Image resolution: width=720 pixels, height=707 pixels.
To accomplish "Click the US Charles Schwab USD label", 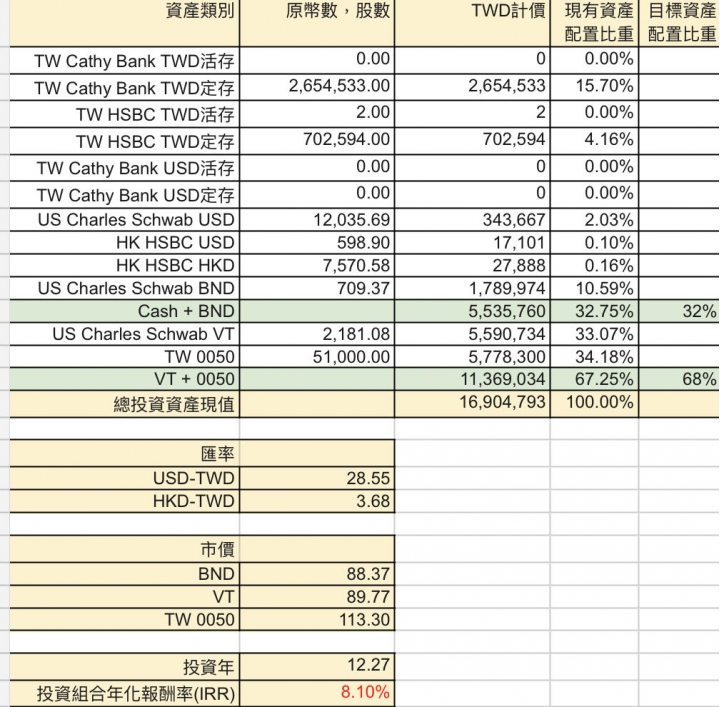I will (136, 220).
